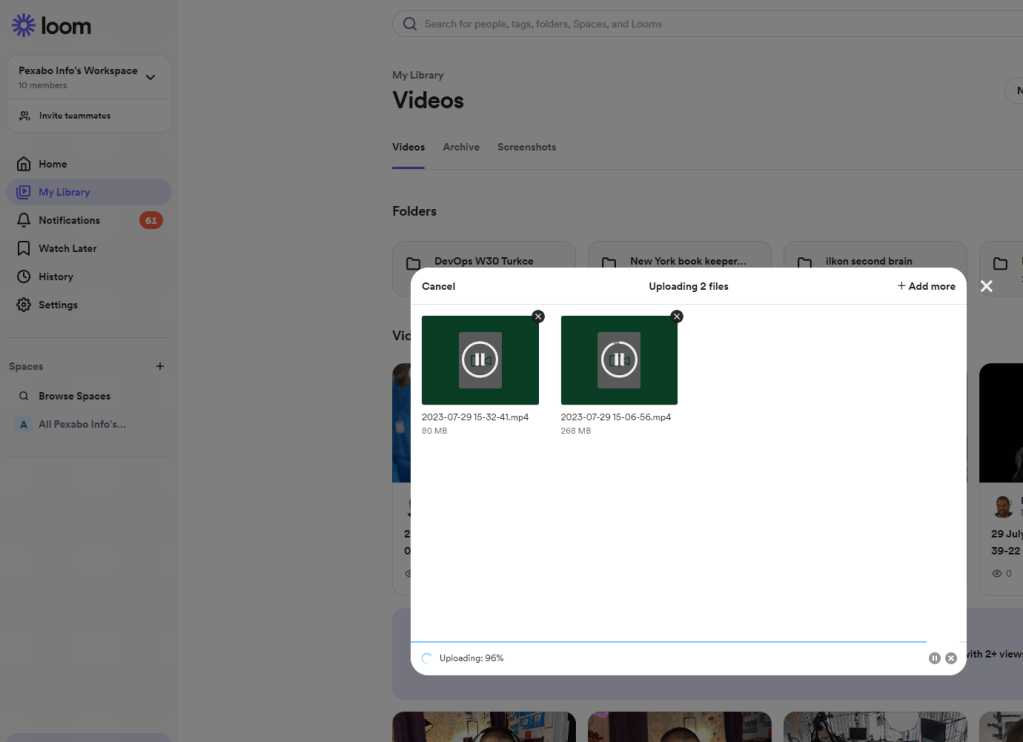The height and width of the screenshot is (742, 1023).
Task: Click the Folders section heading
Action: point(414,211)
